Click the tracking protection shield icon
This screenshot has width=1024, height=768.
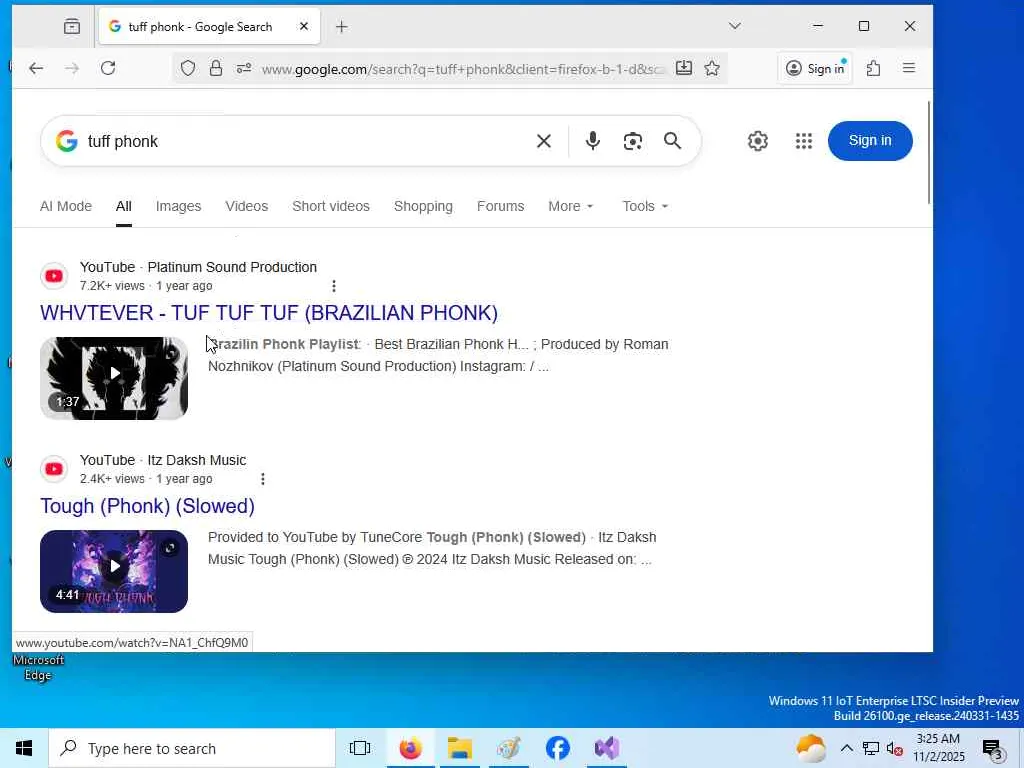[x=188, y=68]
